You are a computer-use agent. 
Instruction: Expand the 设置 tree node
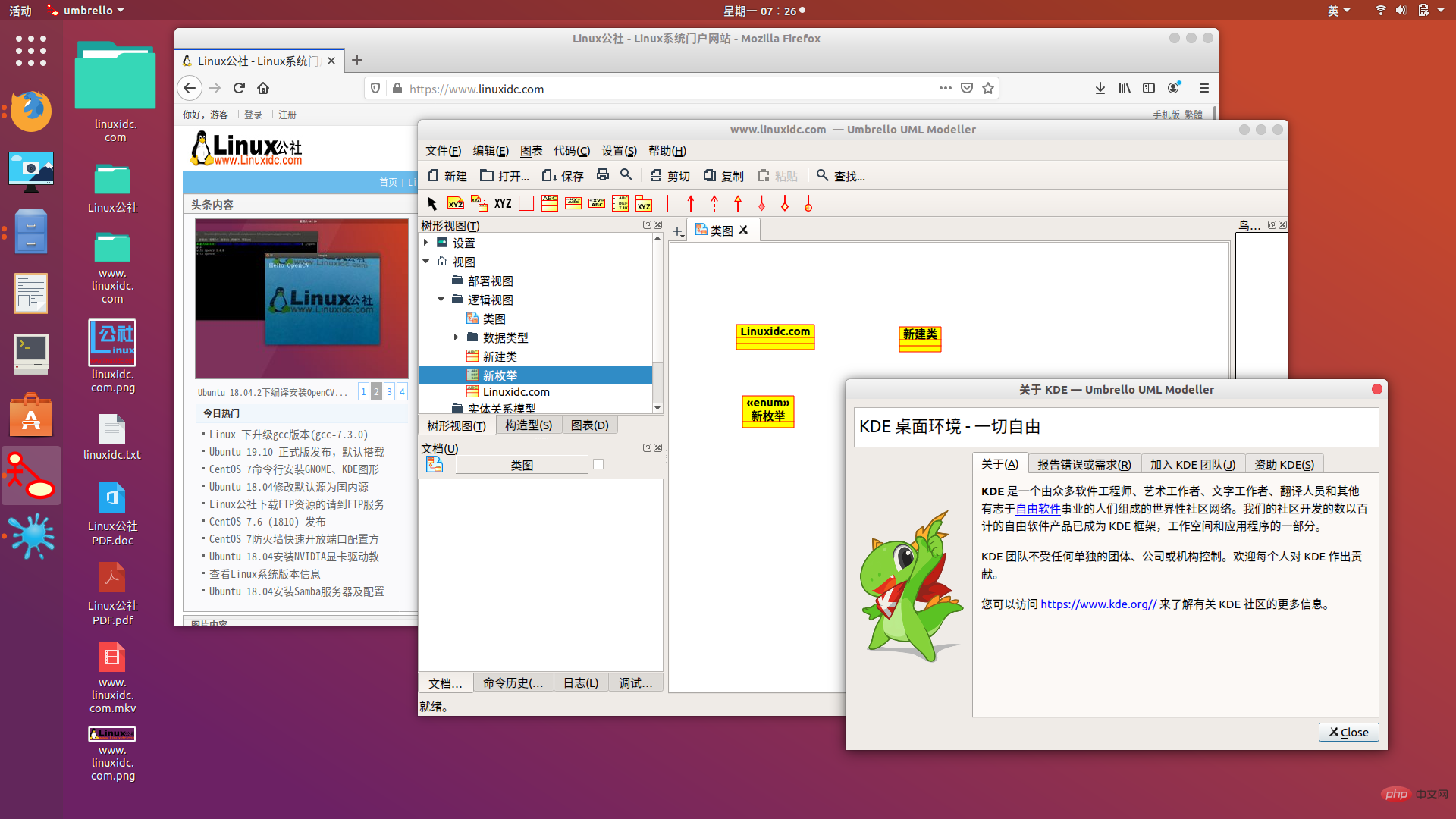[426, 243]
